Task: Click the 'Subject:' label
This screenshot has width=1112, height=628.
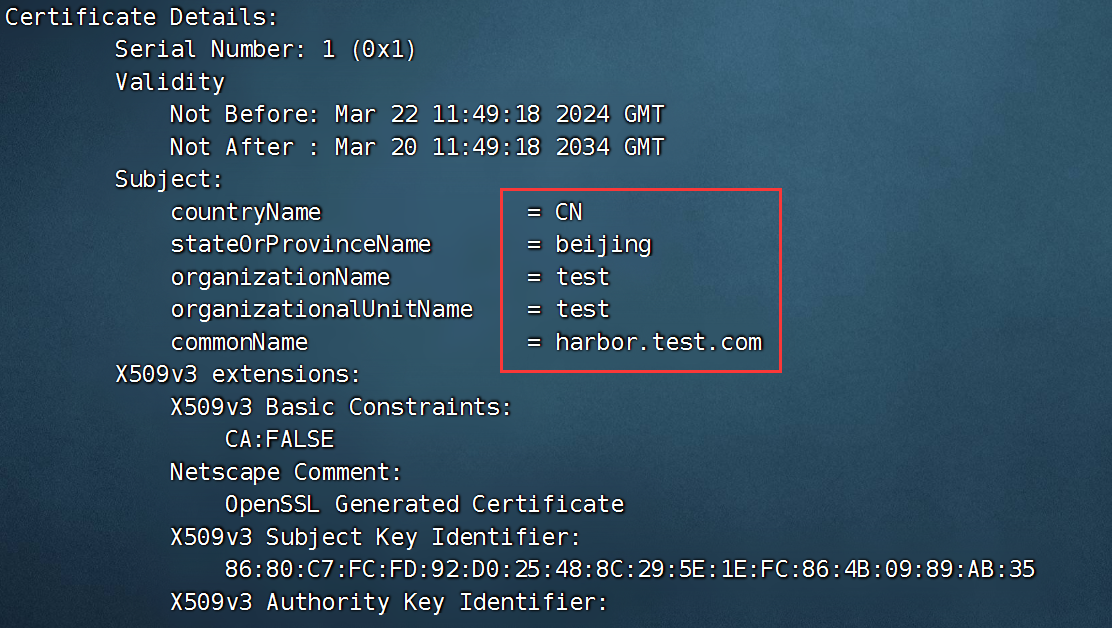Action: 169,179
